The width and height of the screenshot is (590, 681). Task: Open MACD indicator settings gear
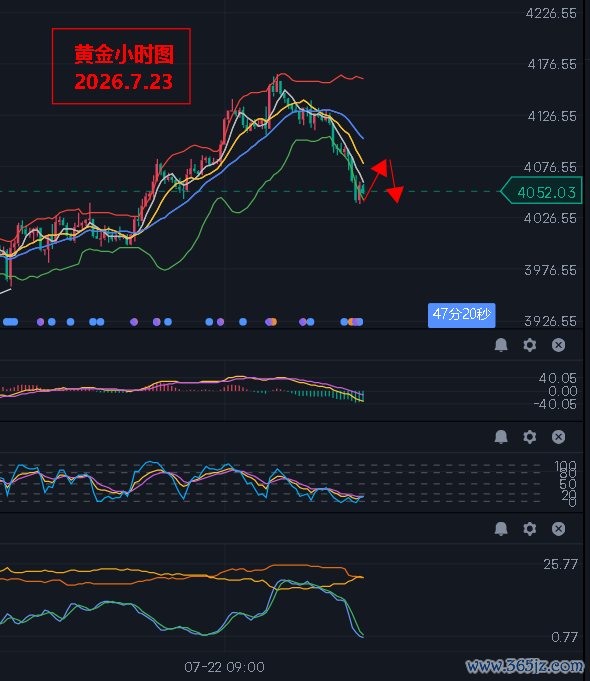click(529, 345)
